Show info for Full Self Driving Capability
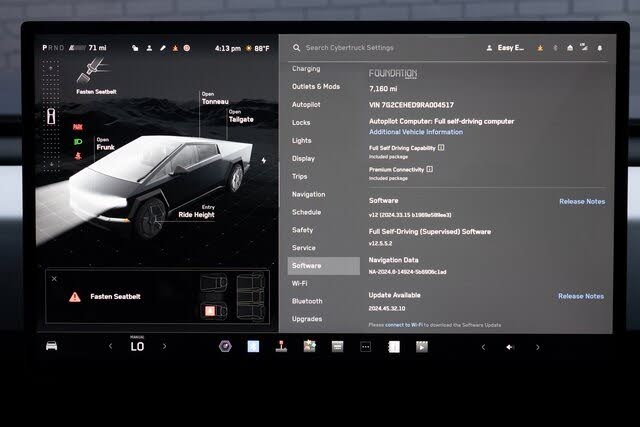This screenshot has width=640, height=427. point(441,148)
